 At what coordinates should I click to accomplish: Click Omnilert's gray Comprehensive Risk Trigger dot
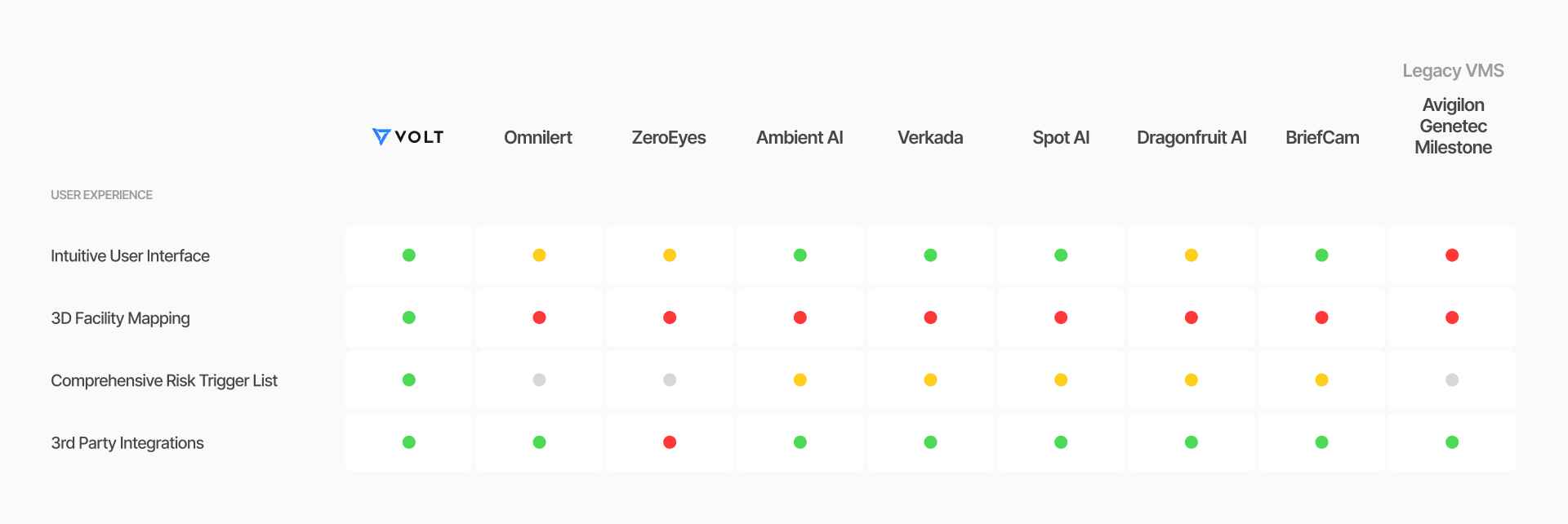539,380
